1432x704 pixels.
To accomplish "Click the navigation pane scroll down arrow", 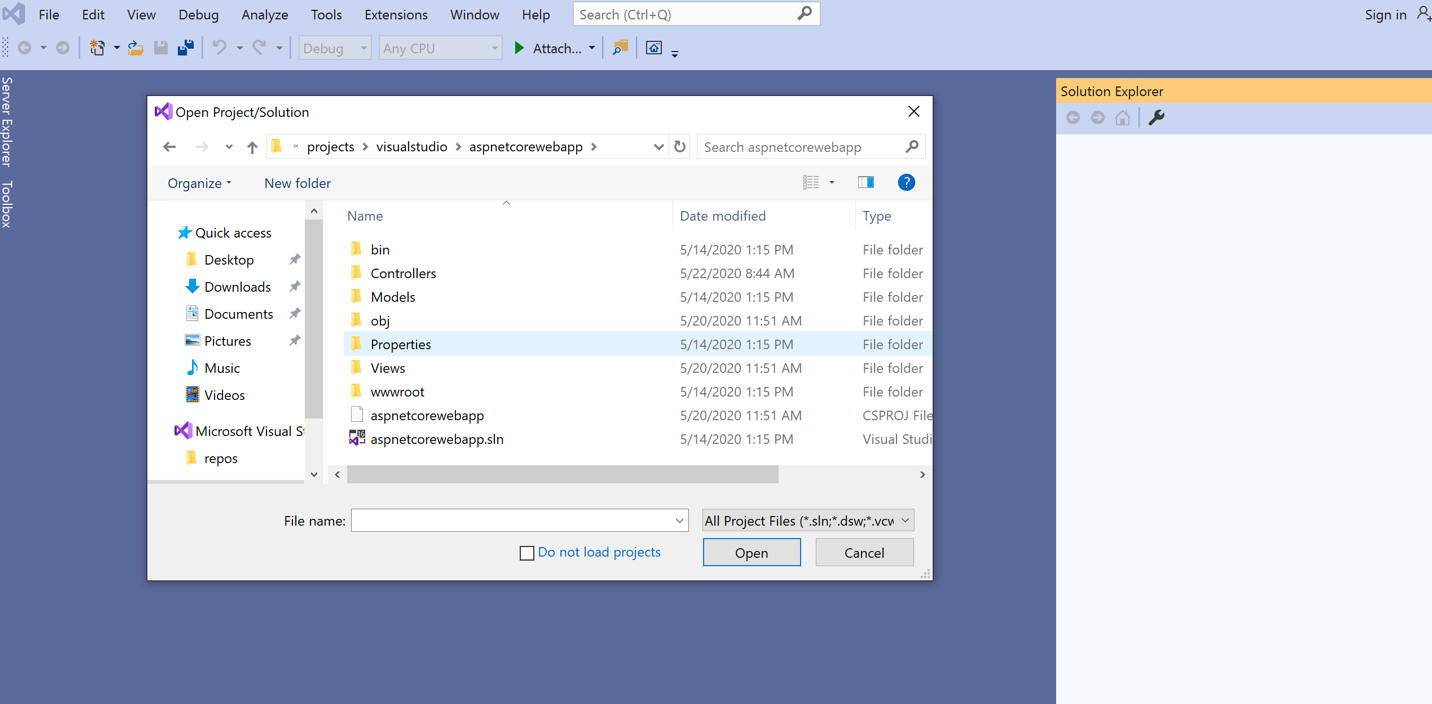I will point(314,475).
